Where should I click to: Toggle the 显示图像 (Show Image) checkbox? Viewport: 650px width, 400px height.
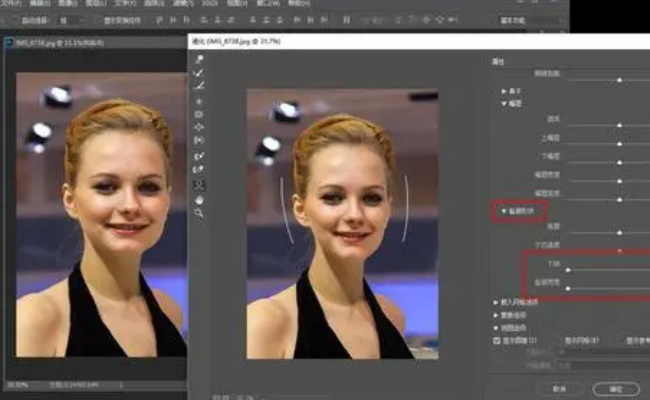pyautogui.click(x=497, y=340)
